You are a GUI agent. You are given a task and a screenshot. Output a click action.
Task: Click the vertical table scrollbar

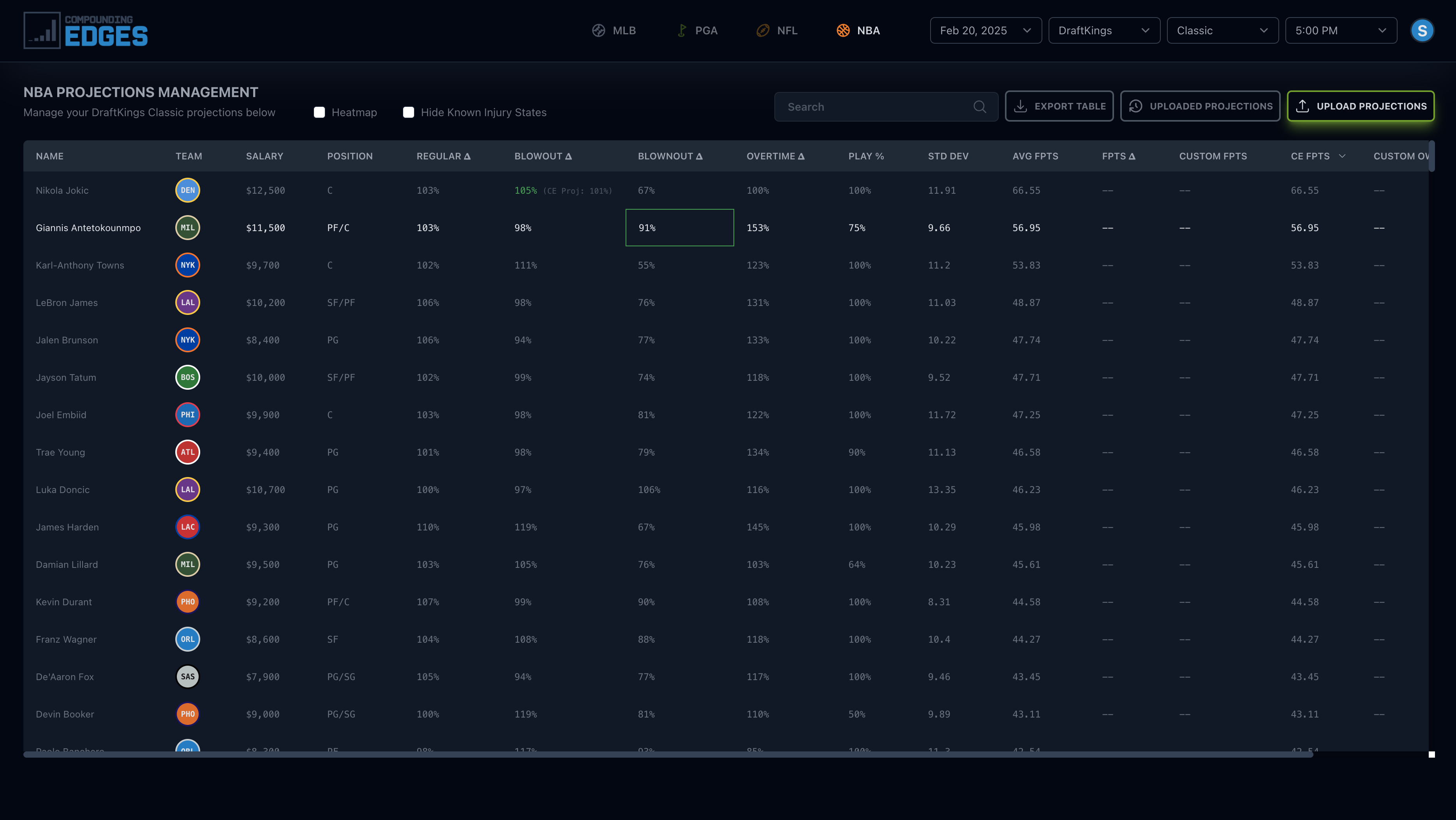[1431, 156]
